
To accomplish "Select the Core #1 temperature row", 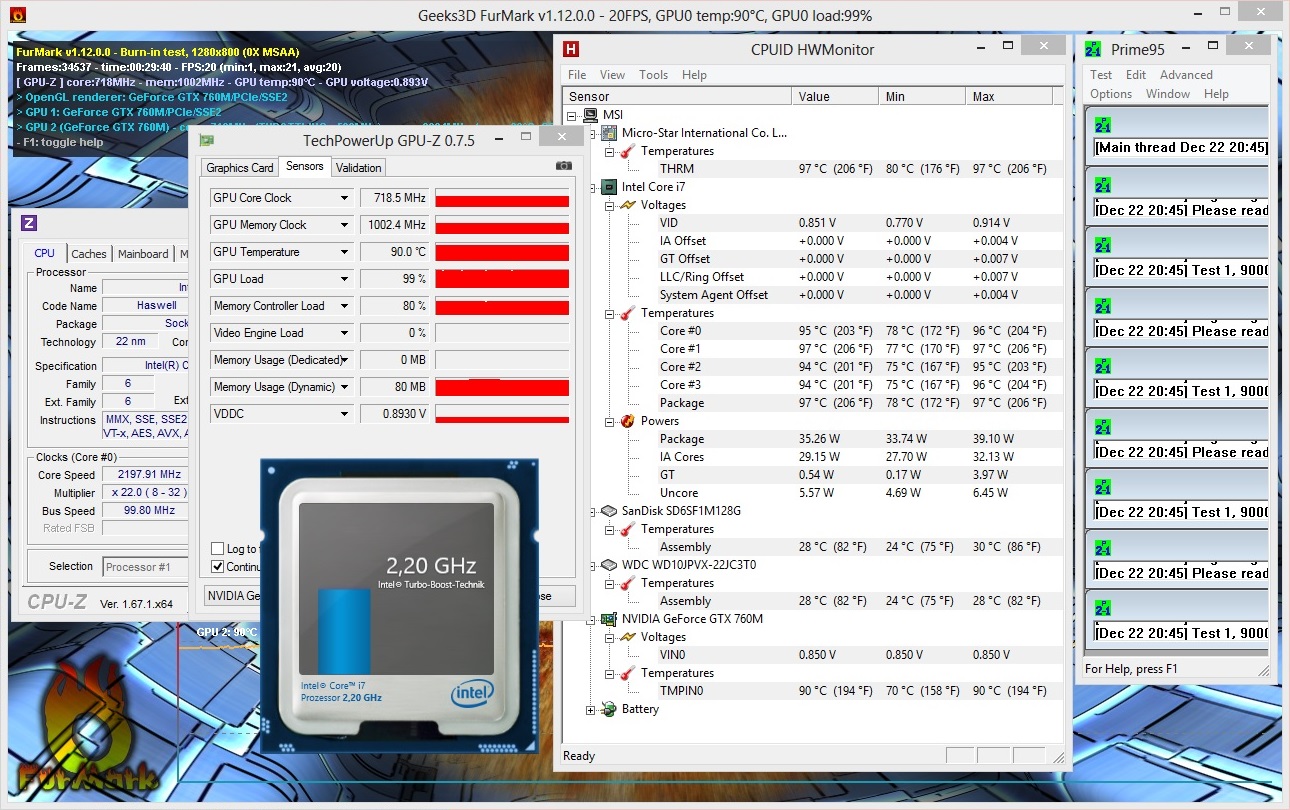I will (812, 349).
